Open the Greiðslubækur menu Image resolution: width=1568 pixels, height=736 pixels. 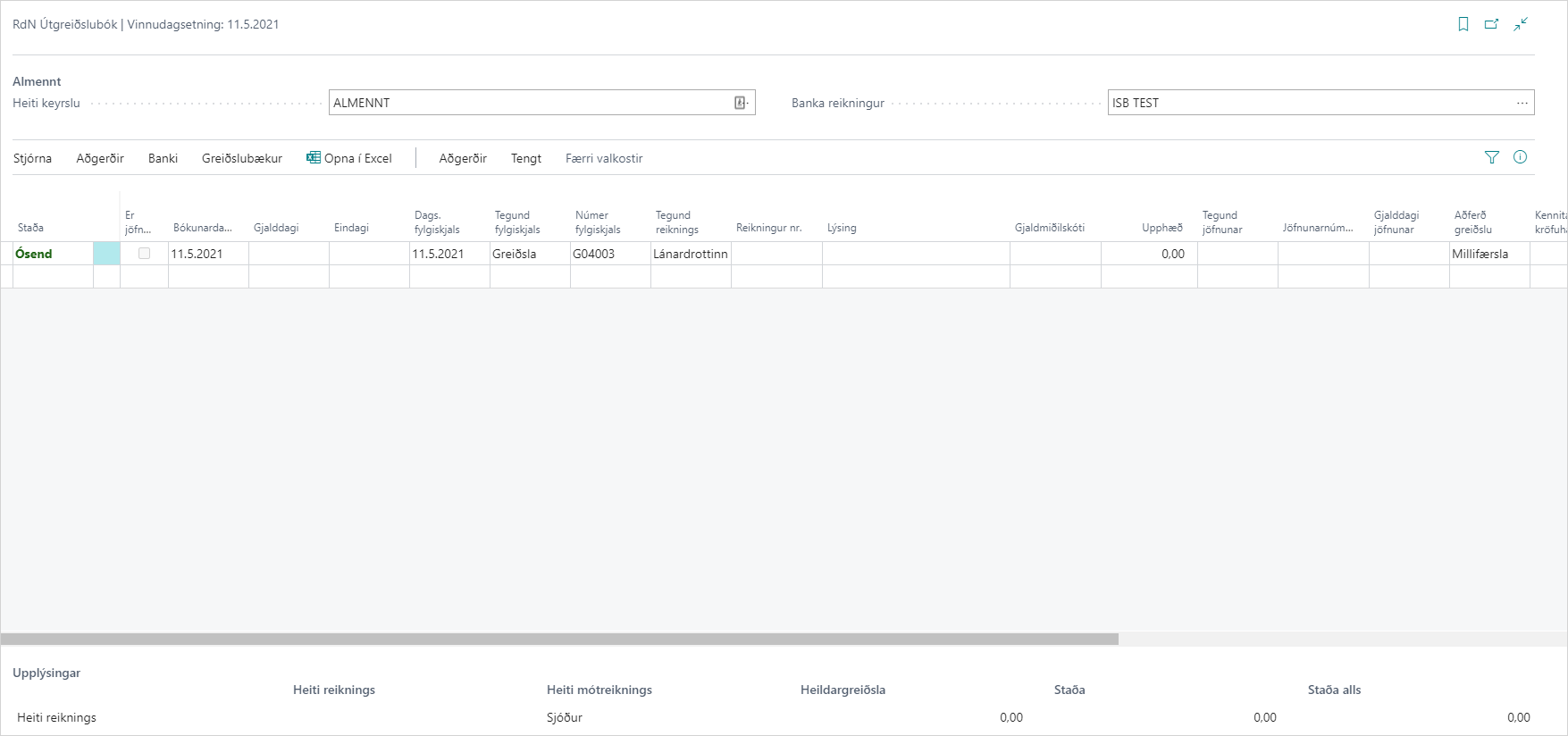pos(242,158)
